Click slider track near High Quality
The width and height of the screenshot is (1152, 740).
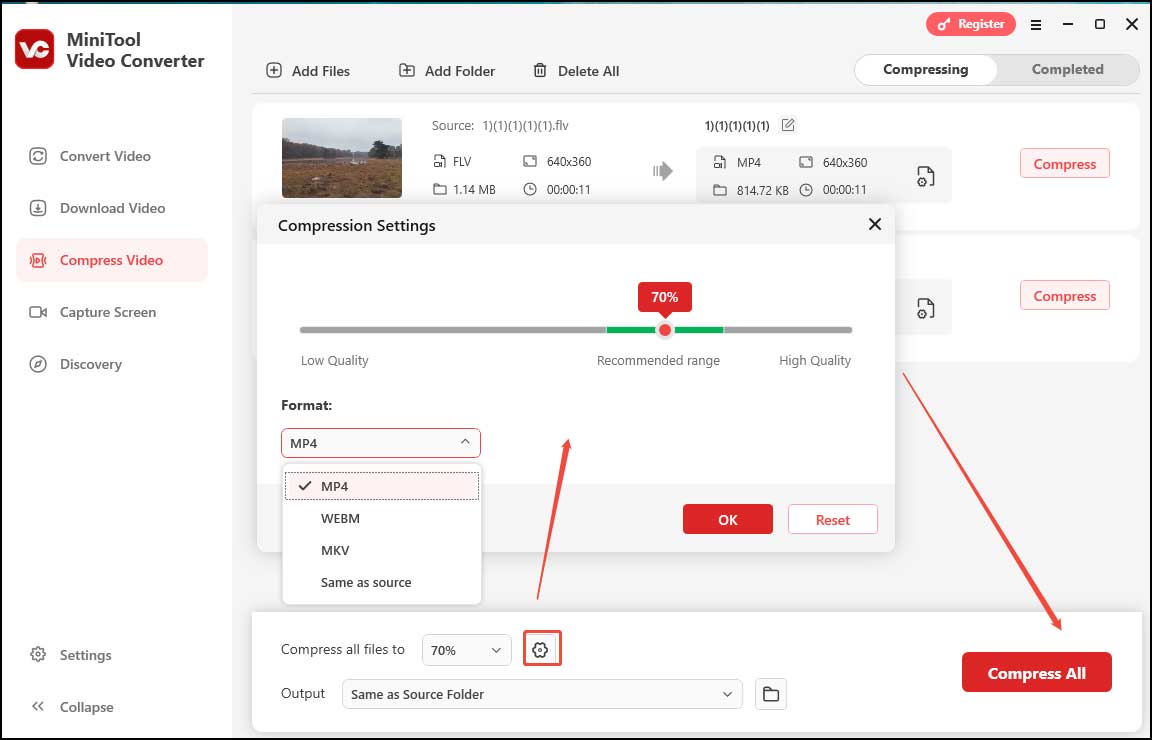pyautogui.click(x=816, y=330)
